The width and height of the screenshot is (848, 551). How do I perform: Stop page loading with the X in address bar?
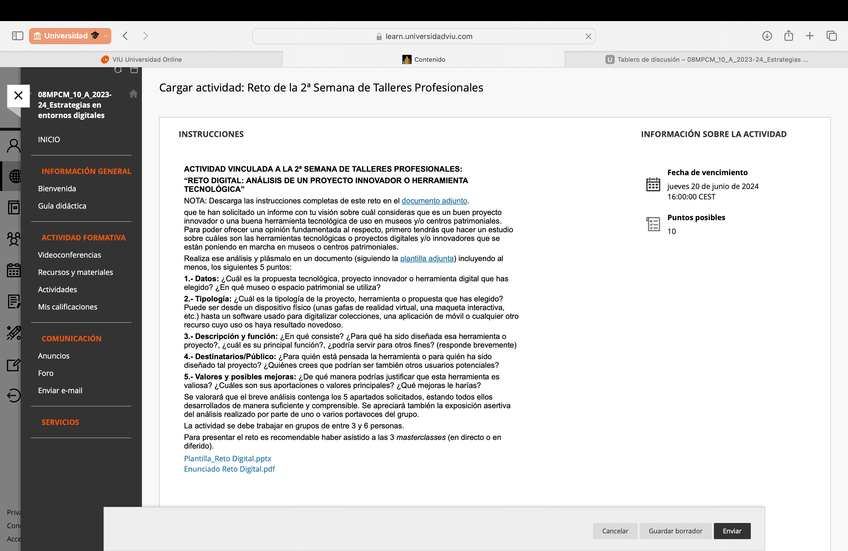(x=588, y=36)
